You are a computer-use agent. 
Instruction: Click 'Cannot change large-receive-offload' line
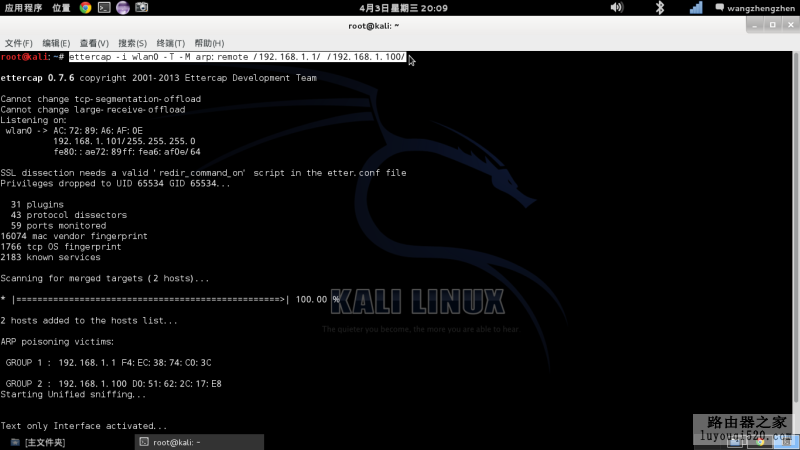[x=93, y=110]
